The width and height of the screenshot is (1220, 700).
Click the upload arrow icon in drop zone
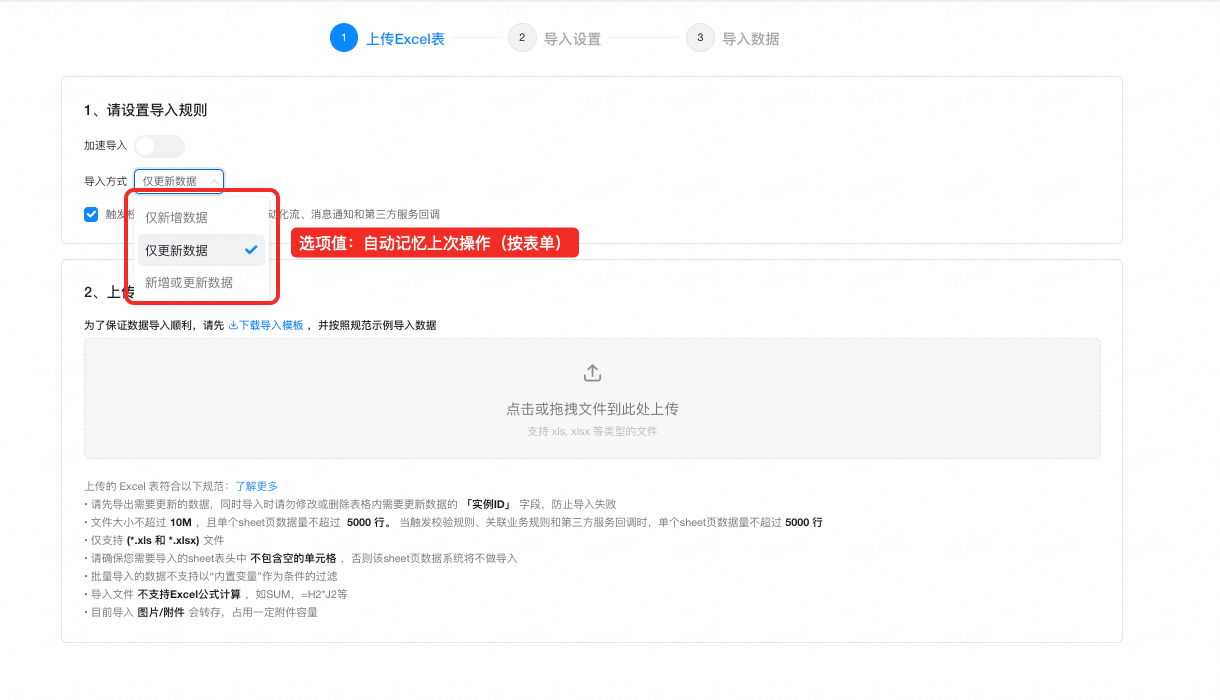point(592,373)
